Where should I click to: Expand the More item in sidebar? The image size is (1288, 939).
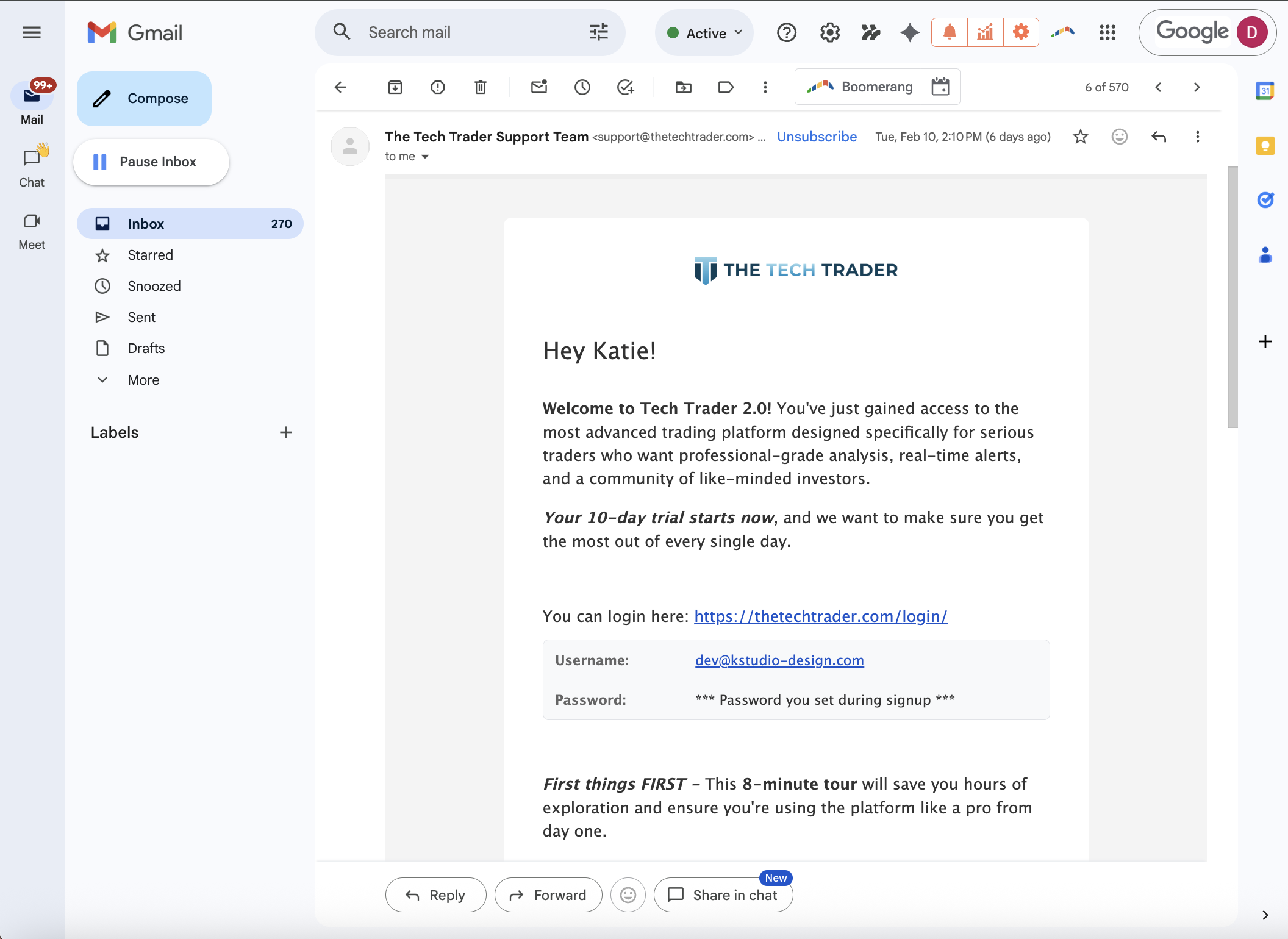(143, 380)
